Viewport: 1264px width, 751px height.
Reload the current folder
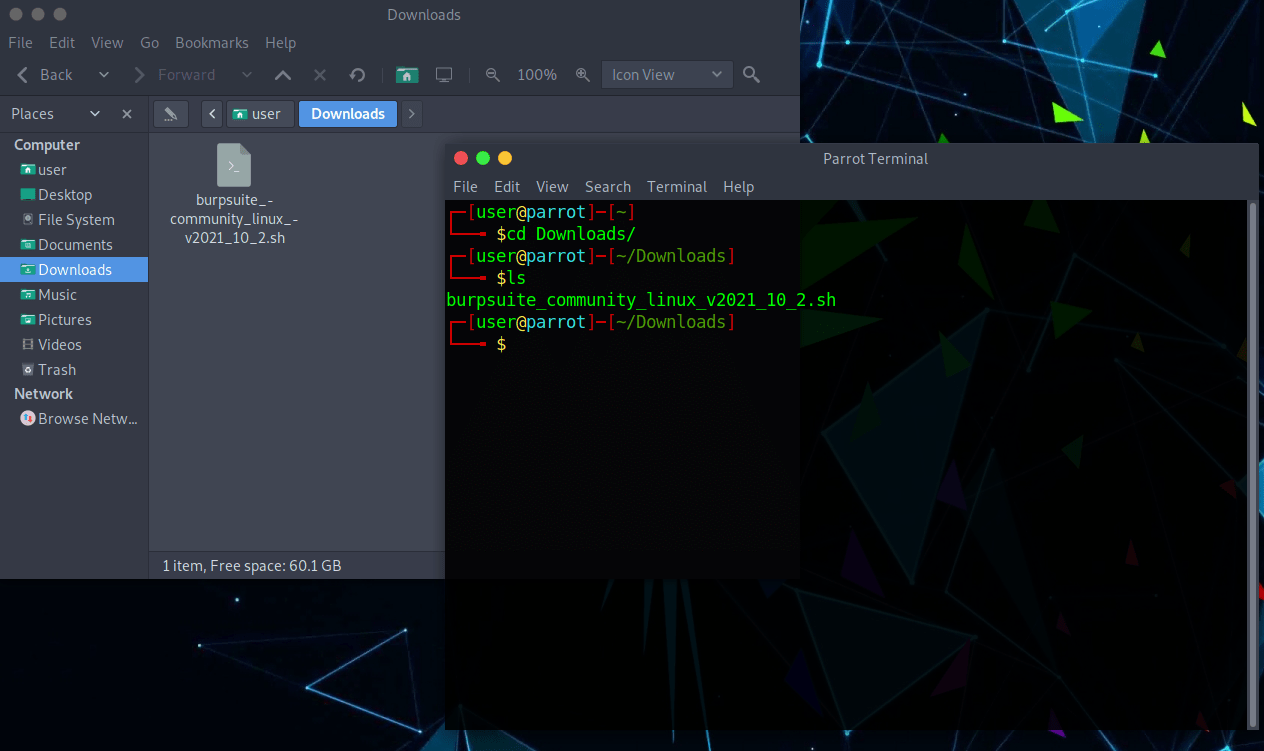click(357, 75)
